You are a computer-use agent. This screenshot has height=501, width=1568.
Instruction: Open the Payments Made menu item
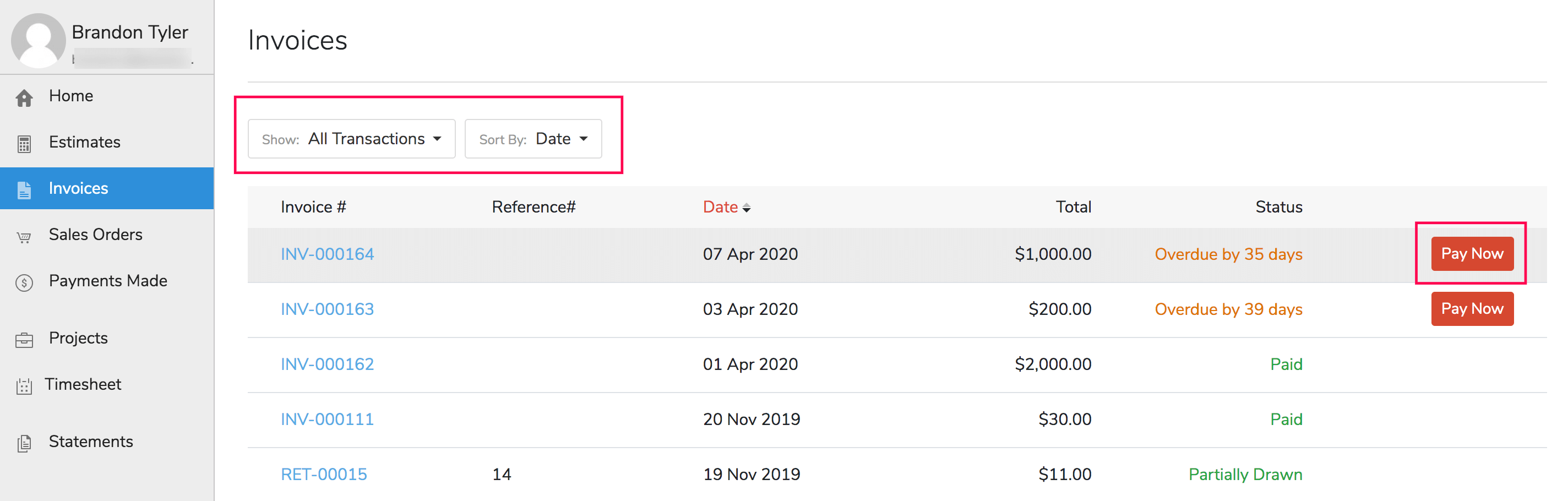pos(108,281)
